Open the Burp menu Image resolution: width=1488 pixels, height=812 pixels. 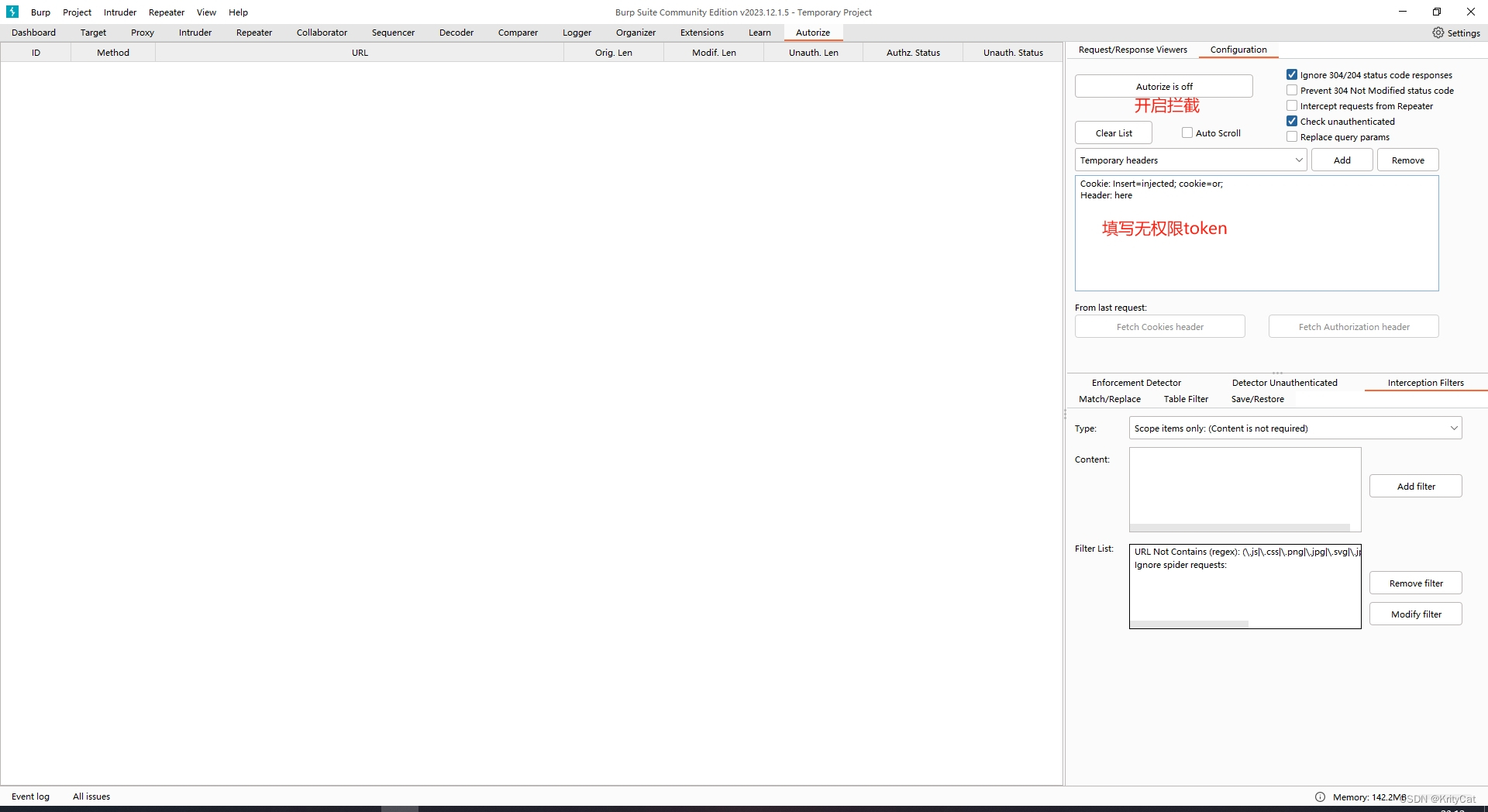(x=40, y=12)
